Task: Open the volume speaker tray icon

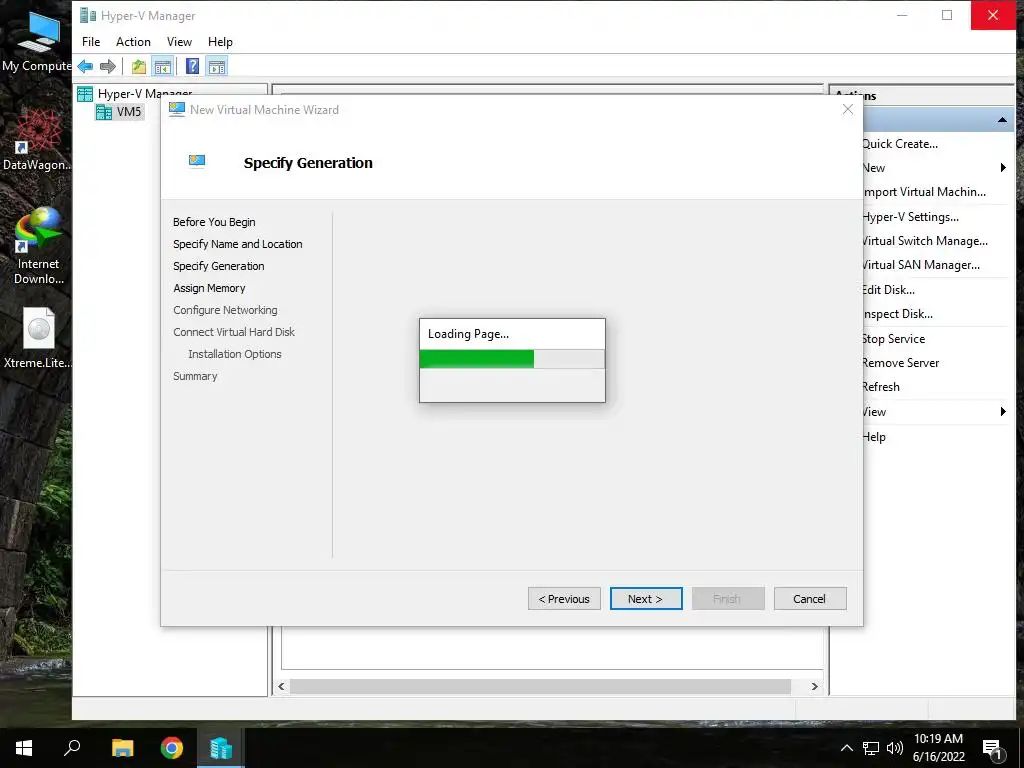Action: [x=895, y=748]
